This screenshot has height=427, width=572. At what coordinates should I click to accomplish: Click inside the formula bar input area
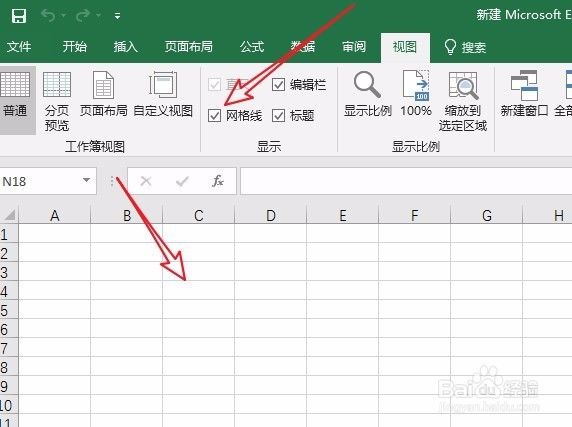tap(406, 181)
